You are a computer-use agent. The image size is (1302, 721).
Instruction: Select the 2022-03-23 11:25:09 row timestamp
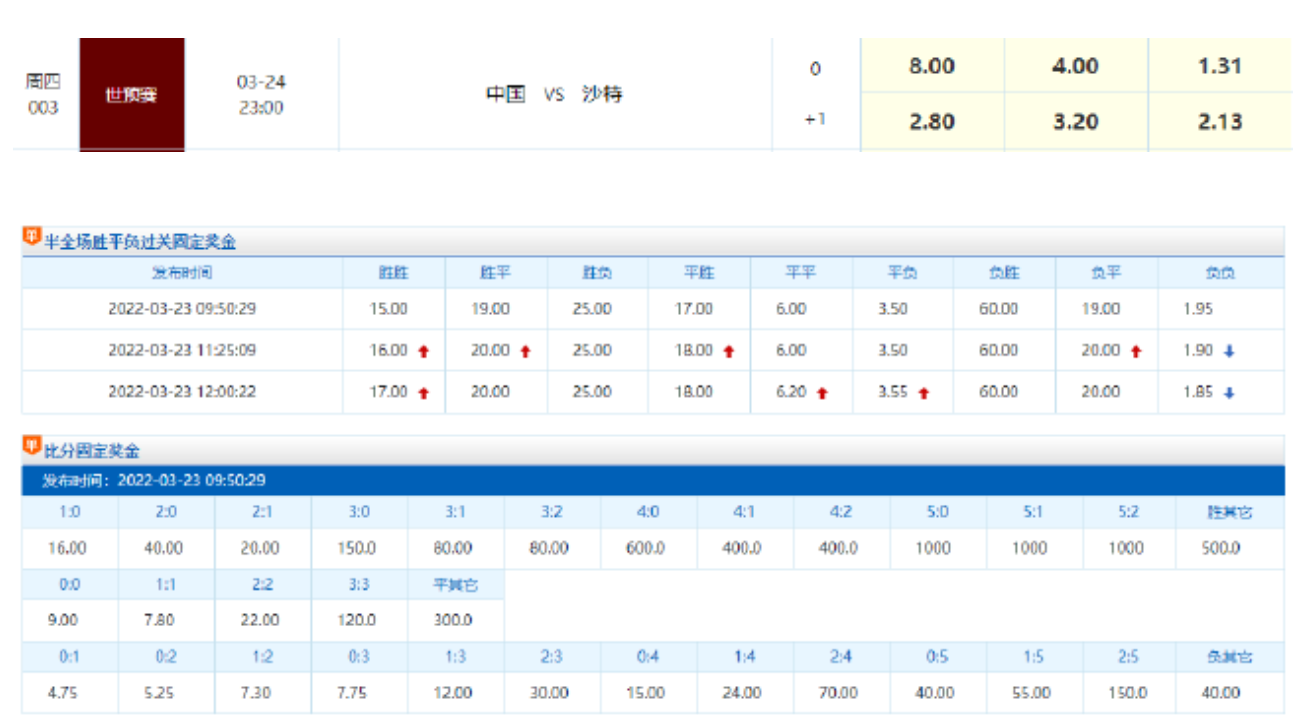[182, 351]
